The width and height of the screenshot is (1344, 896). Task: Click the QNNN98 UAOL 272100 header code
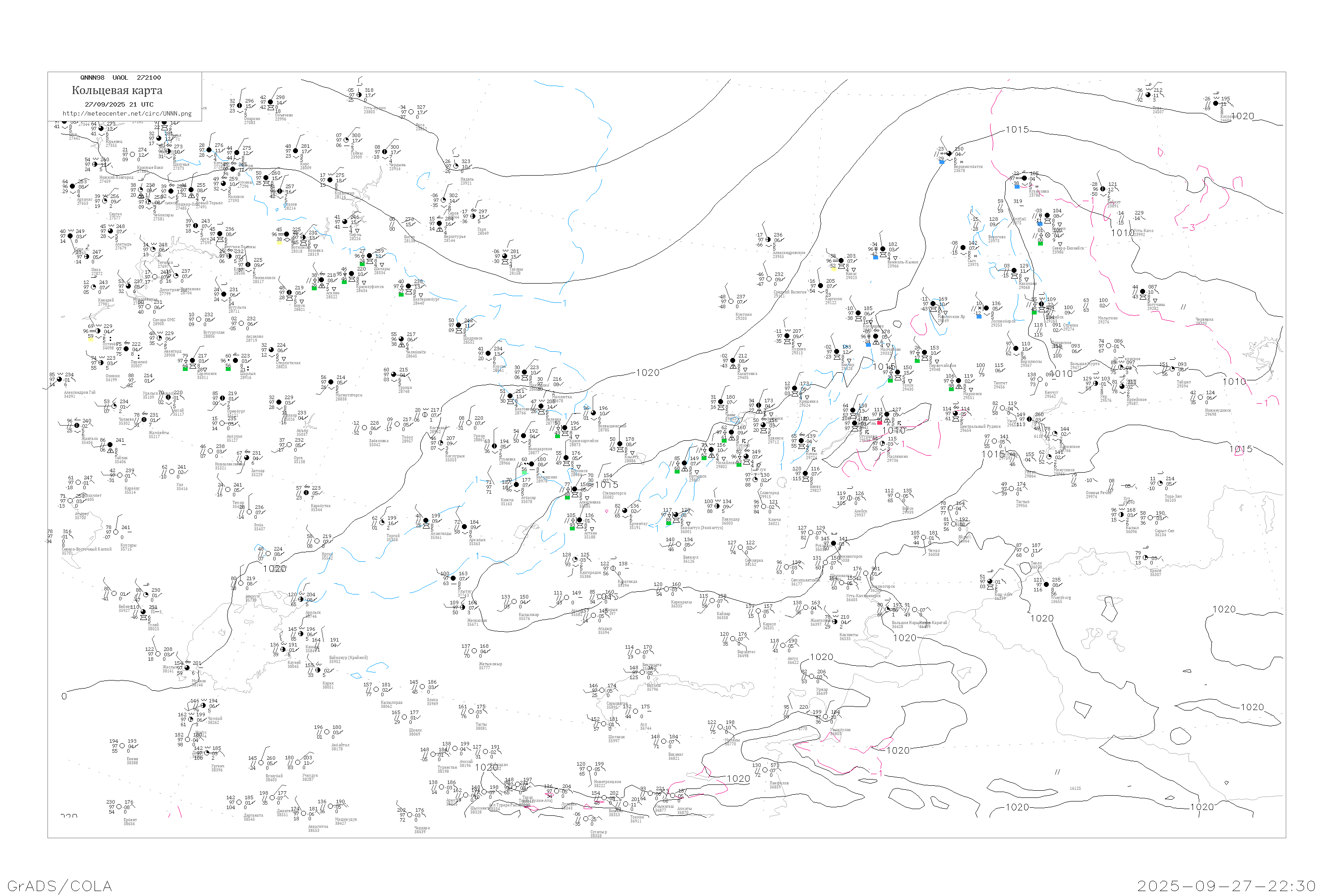click(121, 78)
